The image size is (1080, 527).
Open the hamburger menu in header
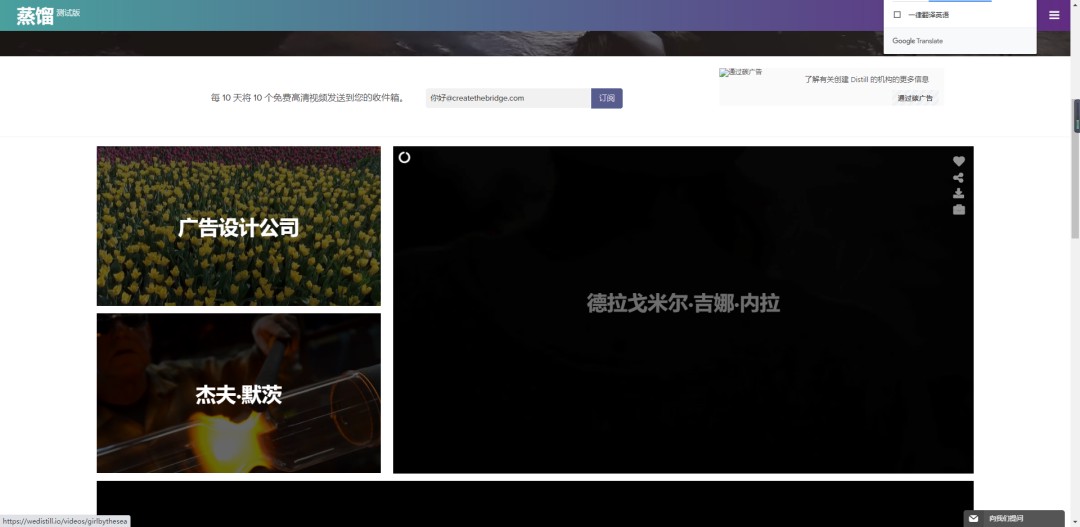point(1054,15)
